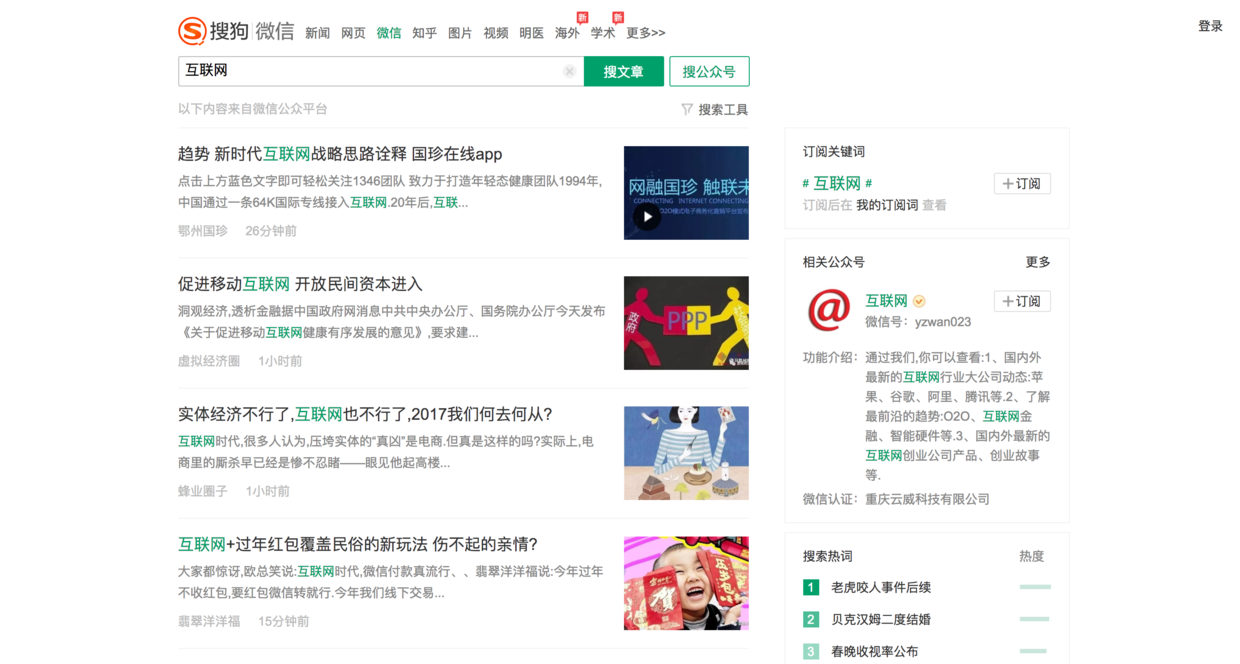The width and height of the screenshot is (1240, 664).
Task: Click the source 翡翠洋洋福
Action: (209, 621)
